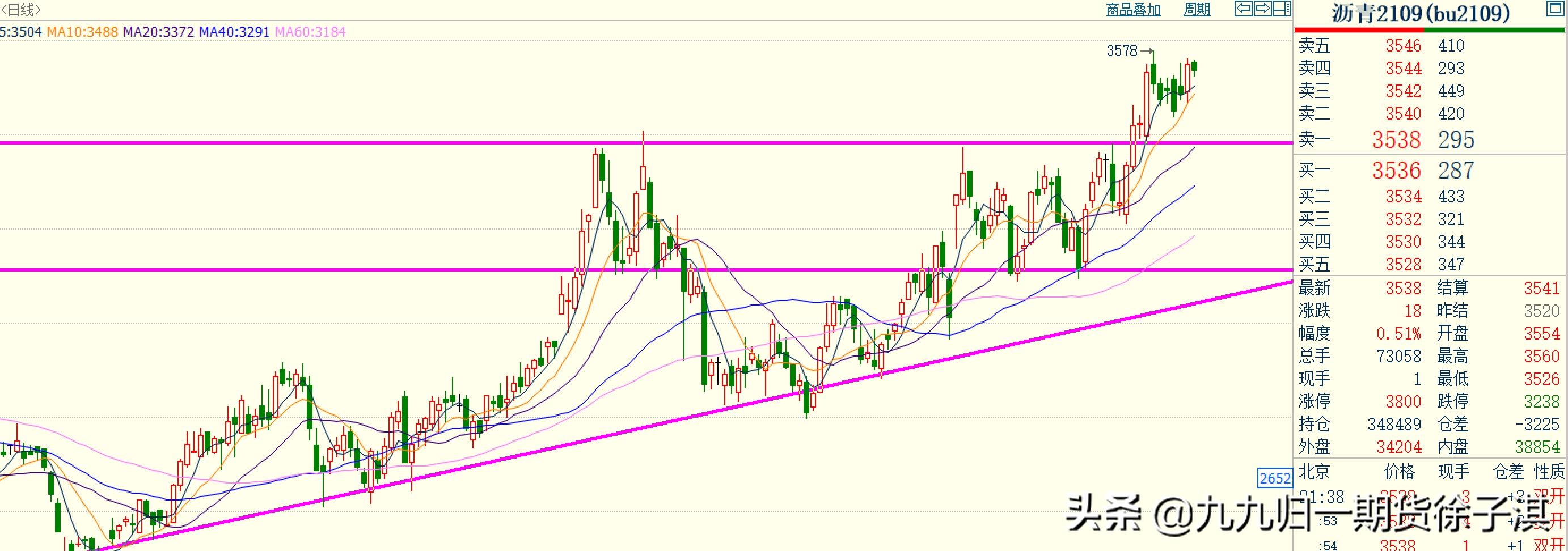
Task: Click the 日线 chart period label
Action: point(20,10)
